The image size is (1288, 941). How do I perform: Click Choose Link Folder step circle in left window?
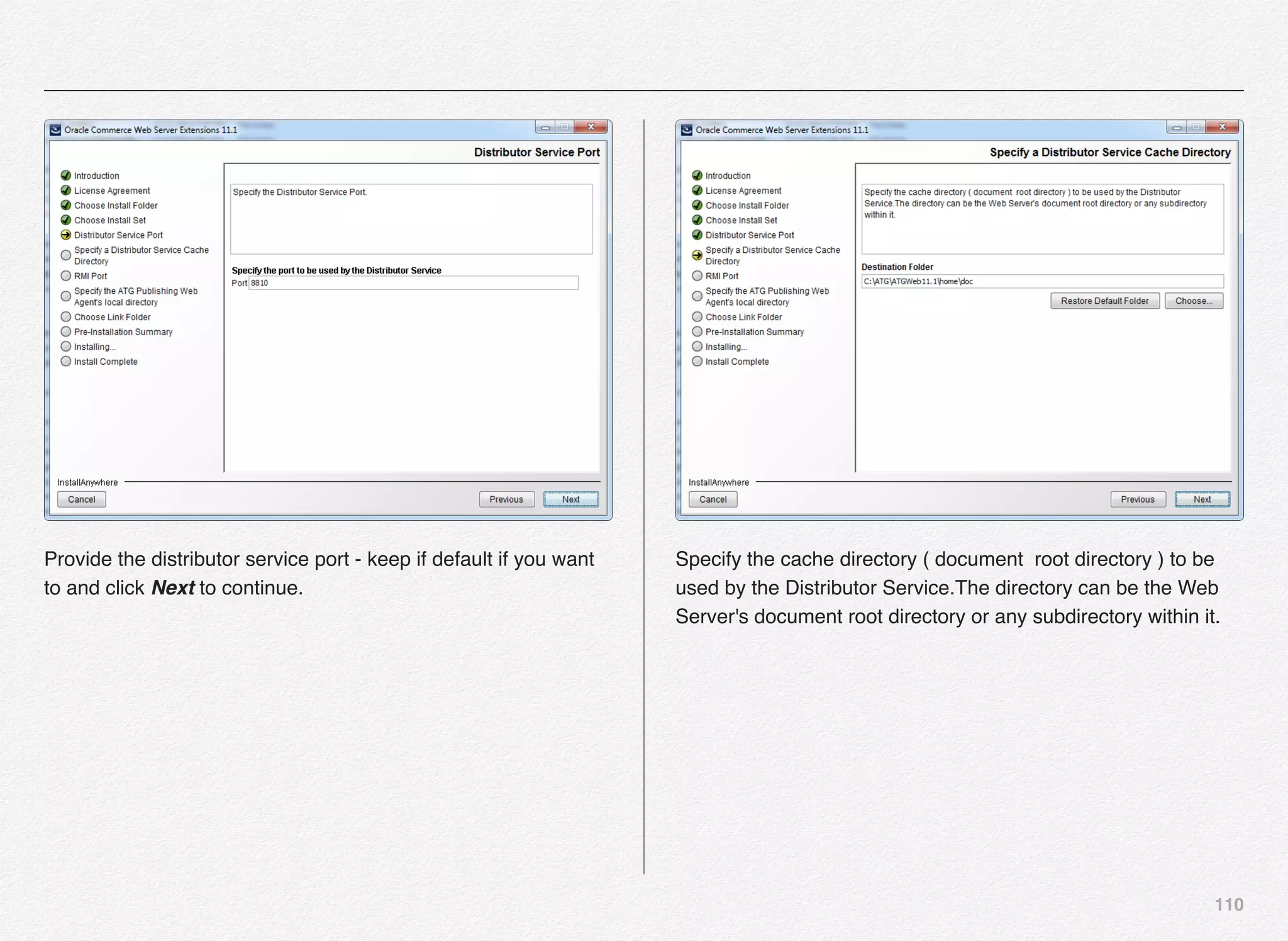coord(65,317)
